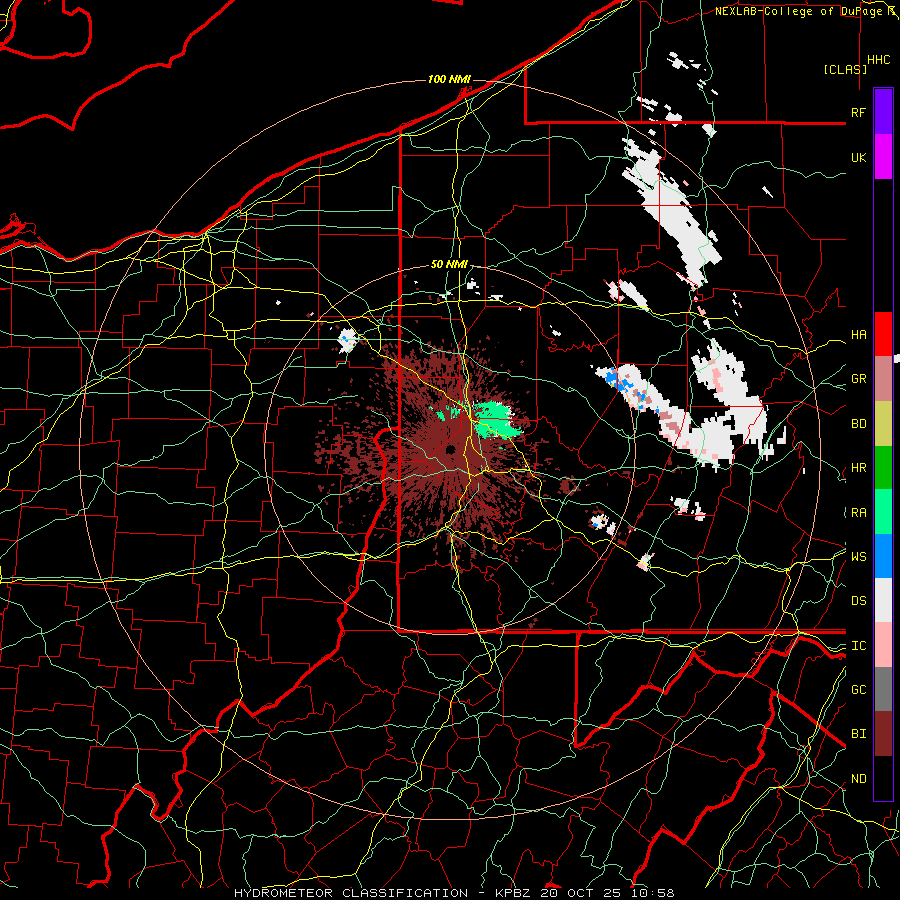Click the HR legend label
The image size is (900, 900).
point(858,468)
